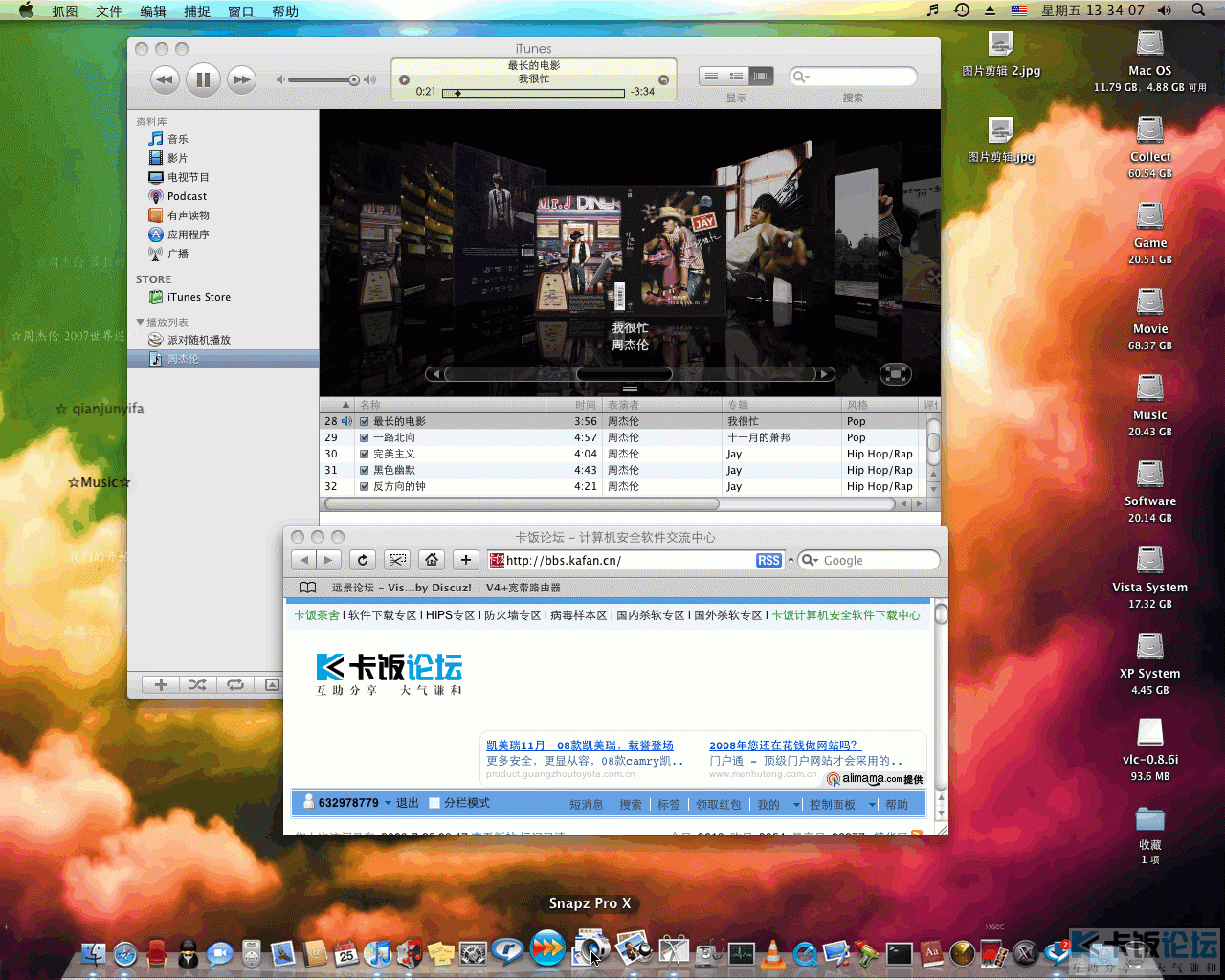The image size is (1225, 980).
Task: Create new playlist with plus button
Action: [x=161, y=684]
